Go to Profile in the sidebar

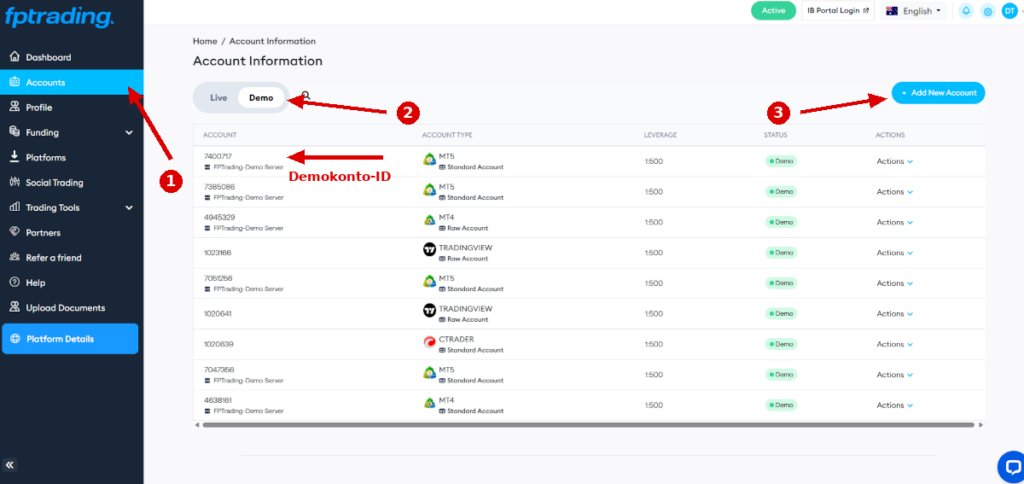(x=71, y=107)
